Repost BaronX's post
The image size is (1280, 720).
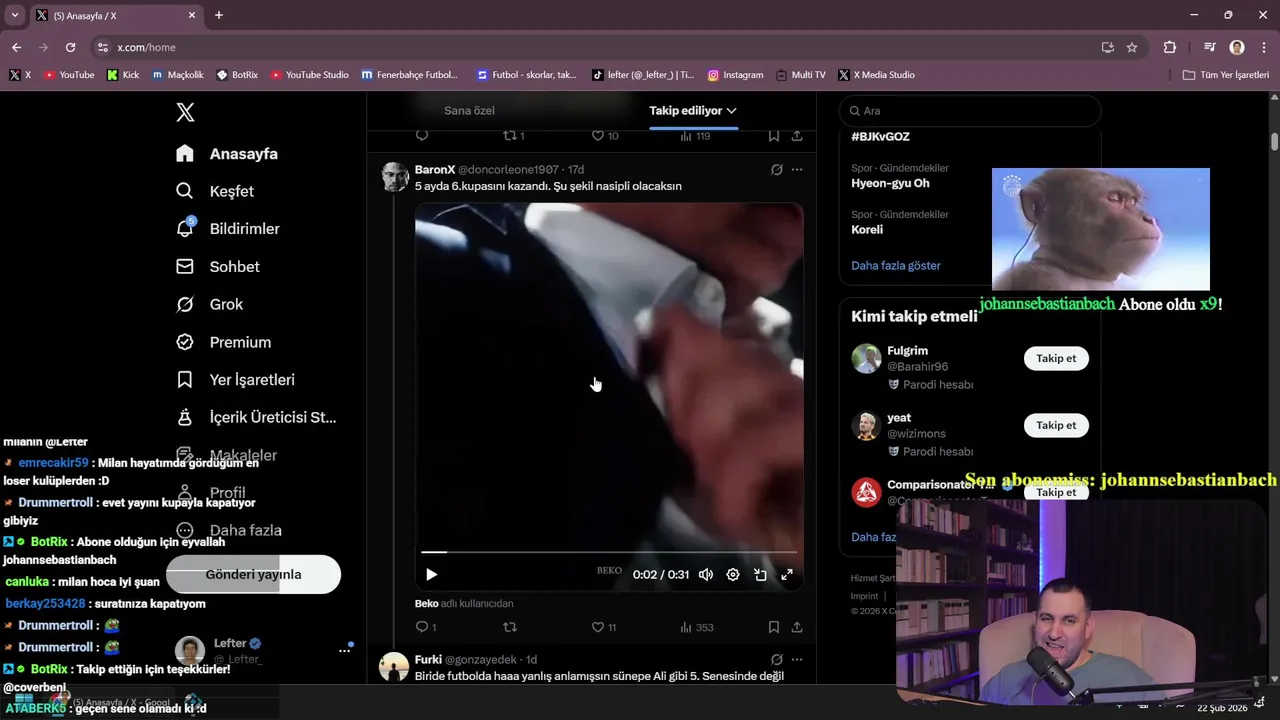click(x=510, y=627)
